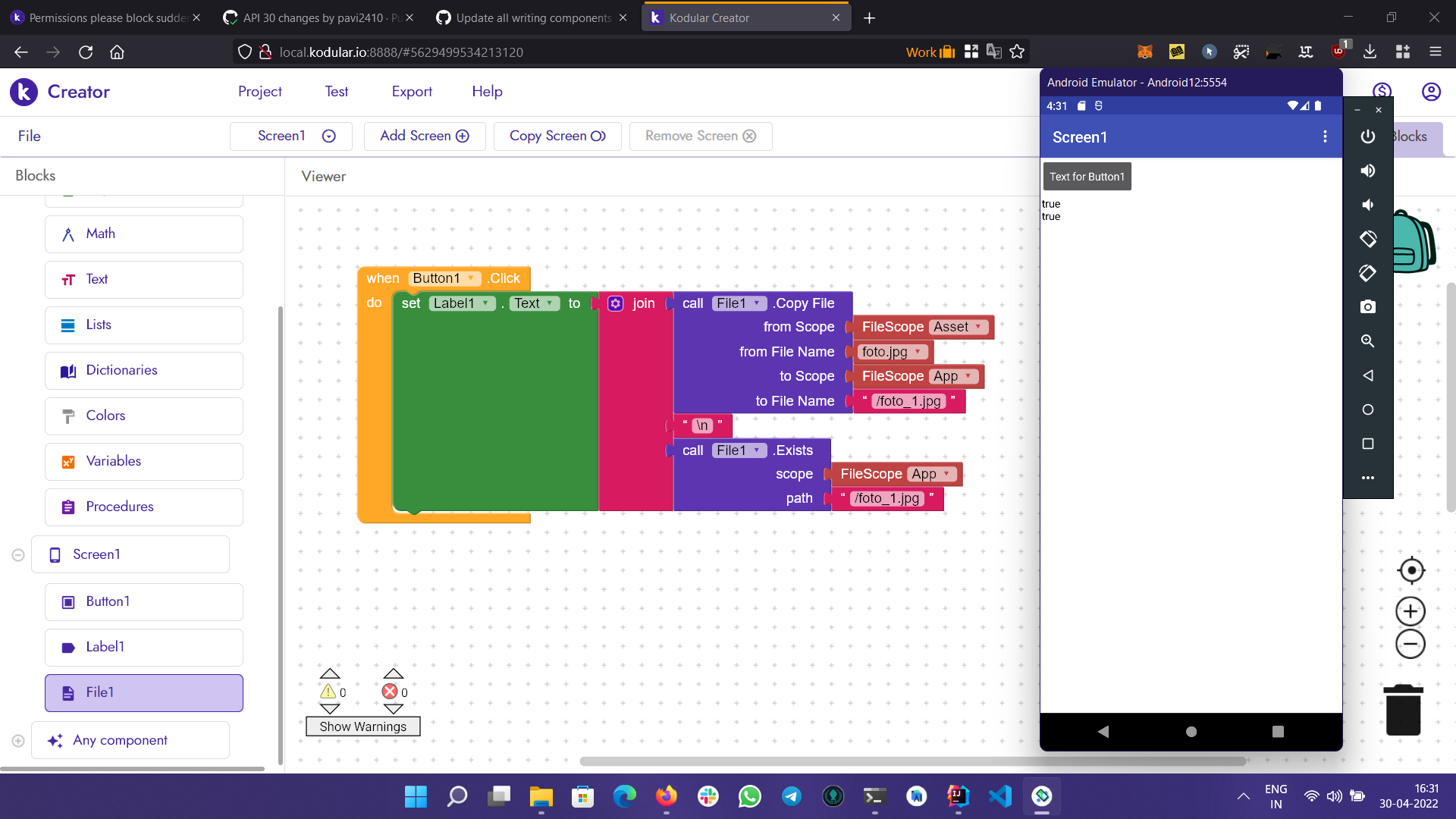Click the workspace trash can icon

click(x=1403, y=711)
